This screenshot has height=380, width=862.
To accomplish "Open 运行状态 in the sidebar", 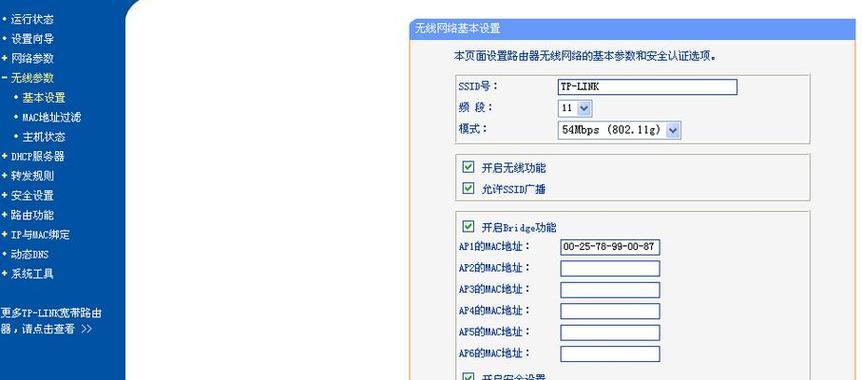I will (x=32, y=19).
